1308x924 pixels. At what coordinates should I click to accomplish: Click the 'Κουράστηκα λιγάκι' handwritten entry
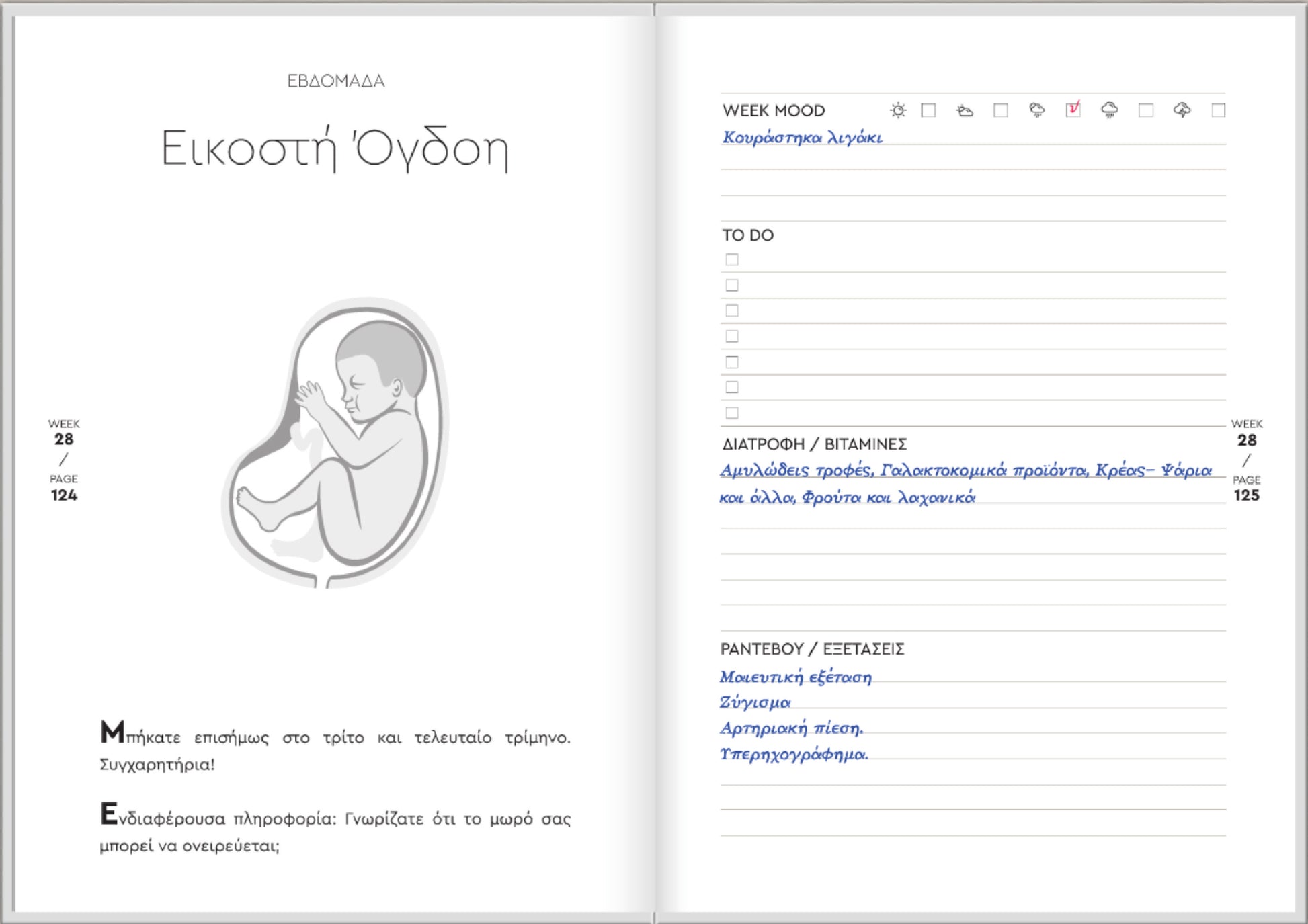[802, 138]
